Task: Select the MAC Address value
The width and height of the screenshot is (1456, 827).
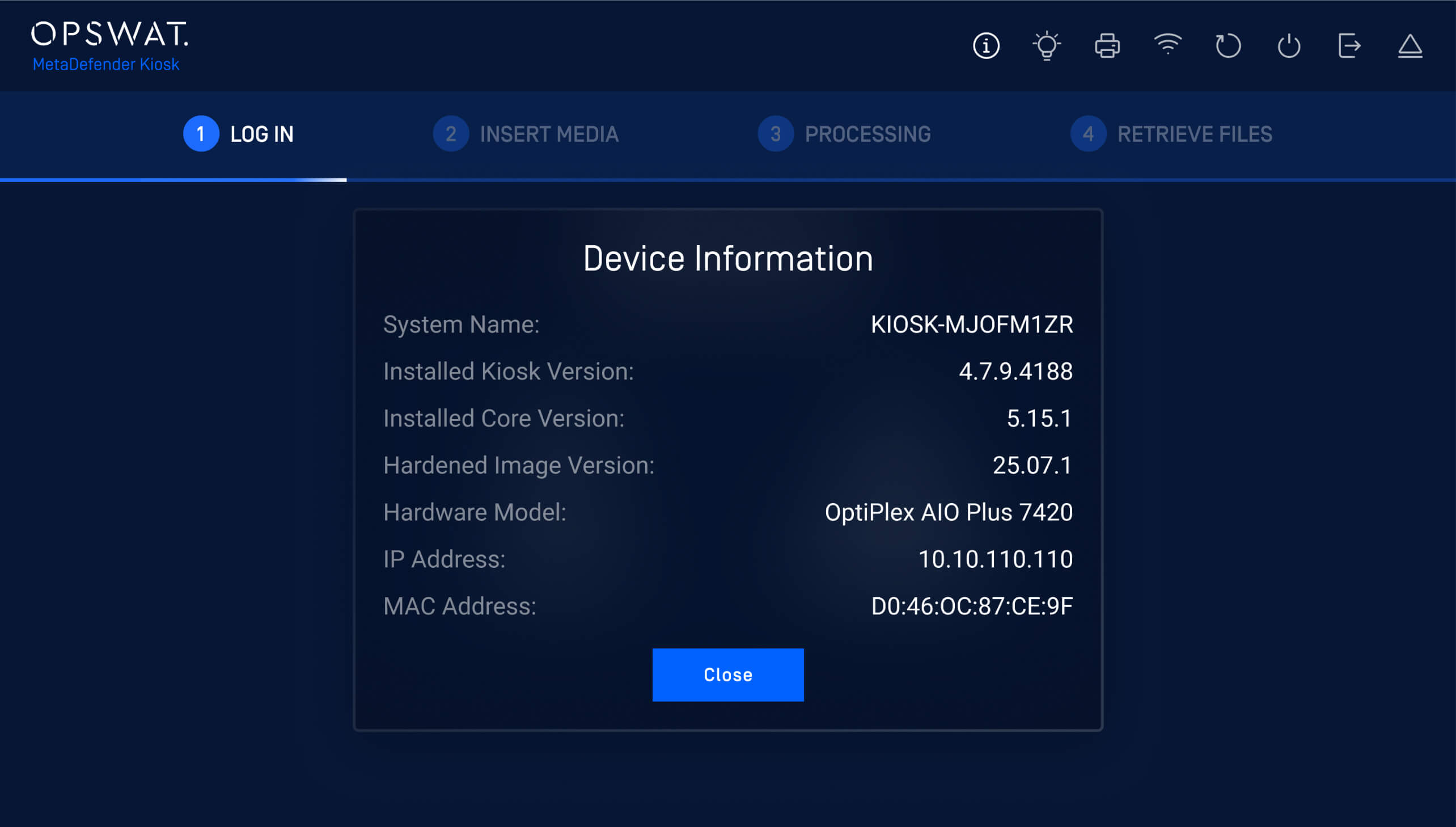Action: pyautogui.click(x=972, y=605)
